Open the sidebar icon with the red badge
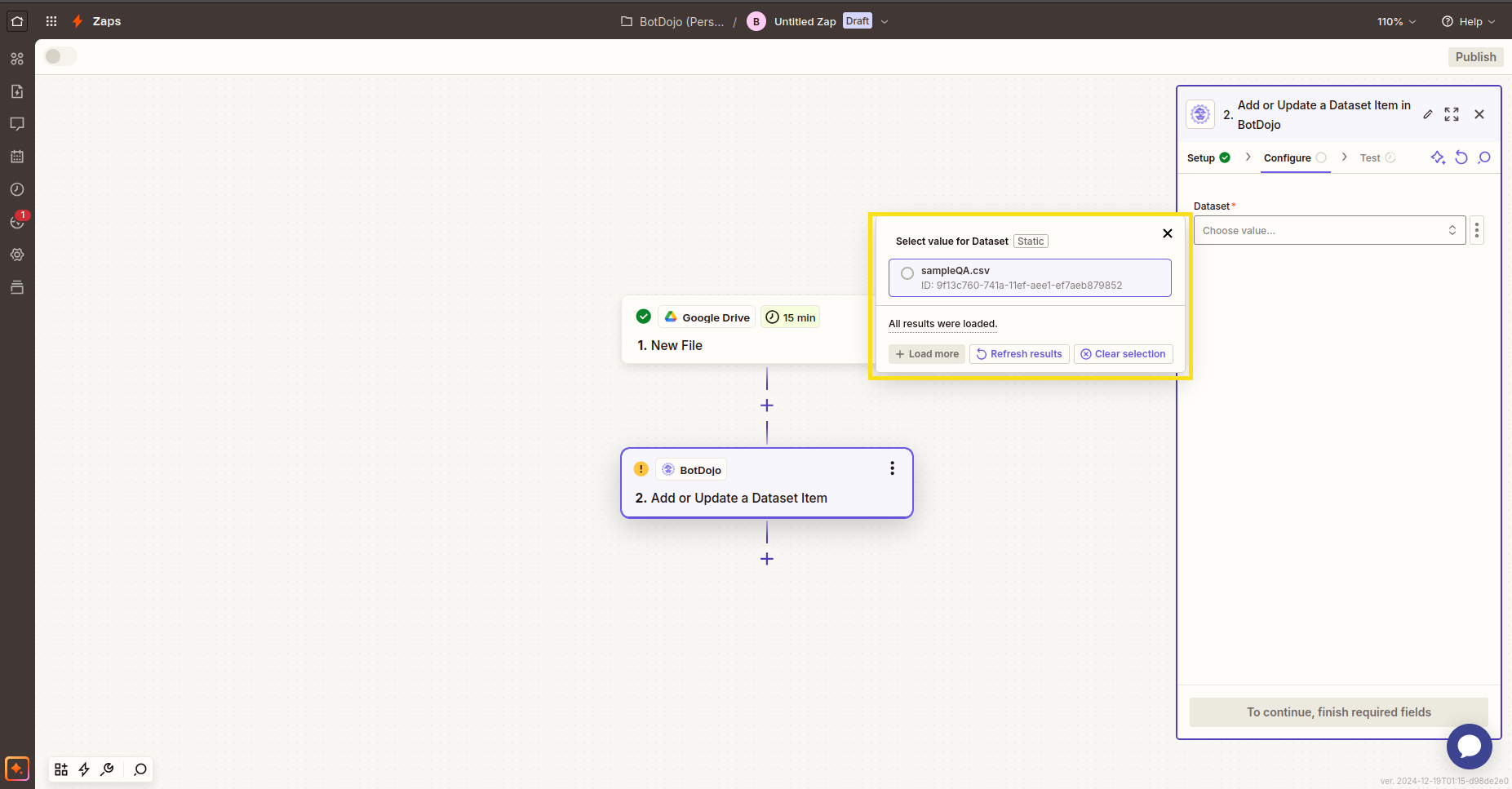The image size is (1512, 789). 17,222
